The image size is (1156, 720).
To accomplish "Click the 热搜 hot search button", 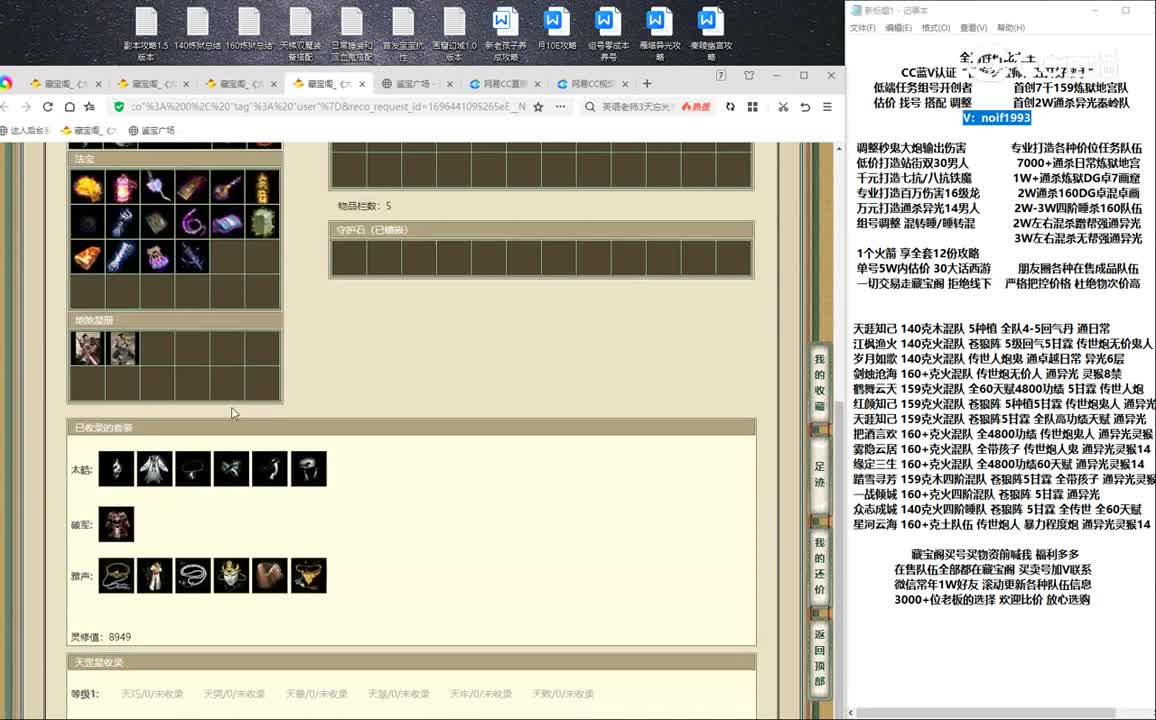I will [696, 107].
